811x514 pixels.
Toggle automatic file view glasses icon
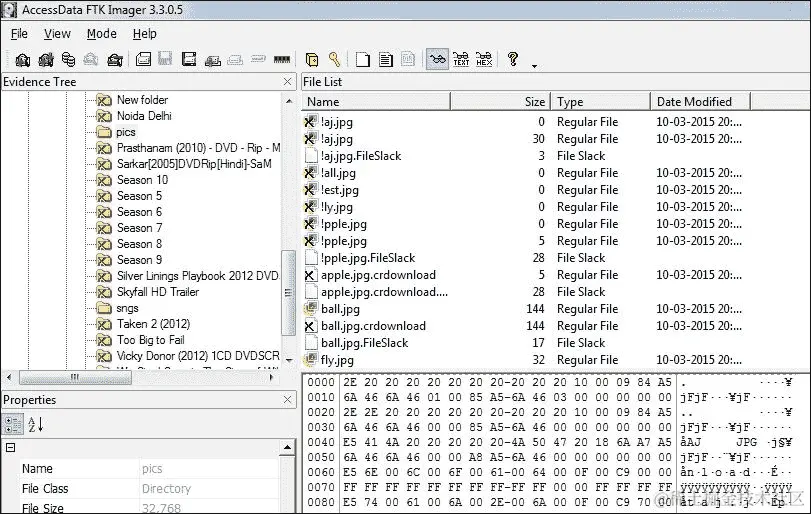pos(438,59)
